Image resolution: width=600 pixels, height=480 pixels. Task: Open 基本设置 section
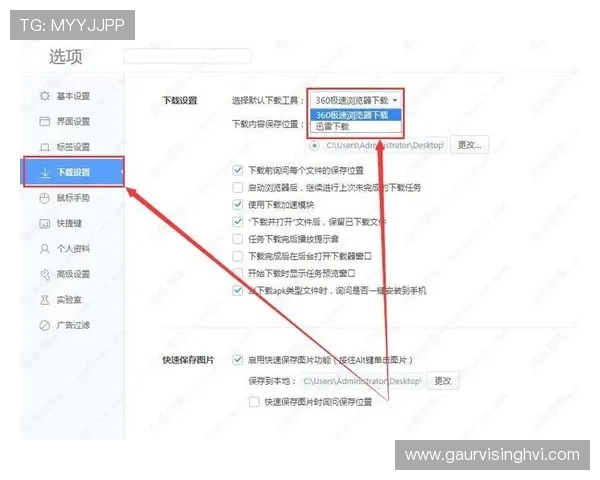coord(73,96)
